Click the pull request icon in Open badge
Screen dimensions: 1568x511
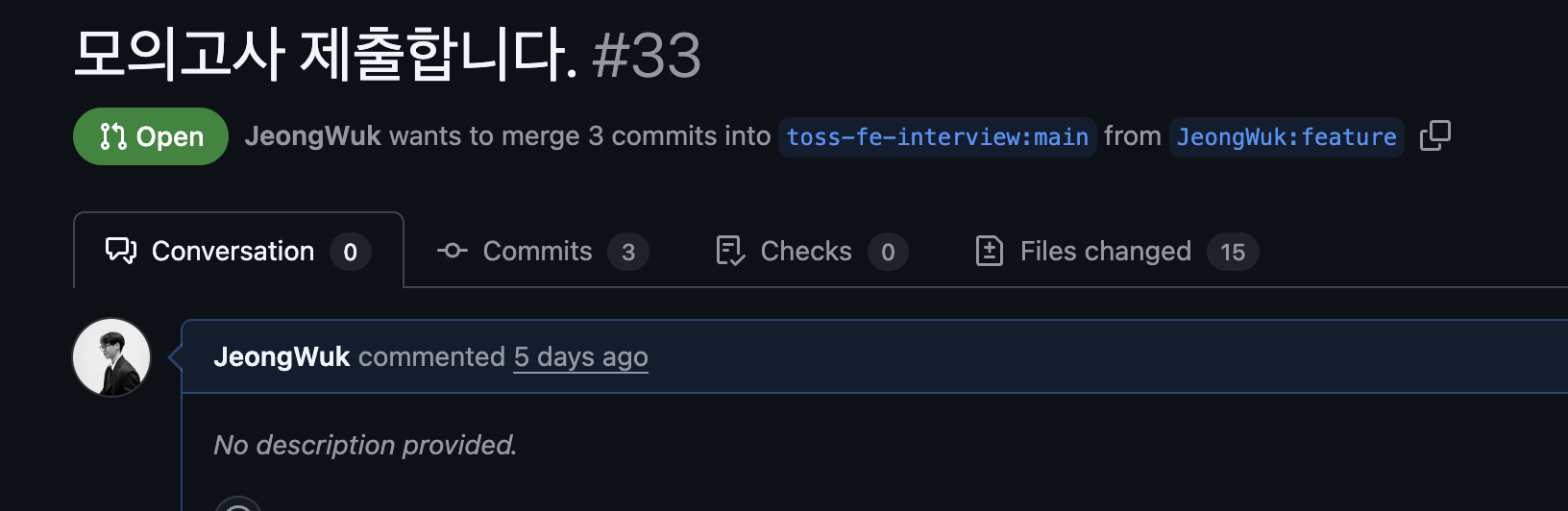pos(113,136)
